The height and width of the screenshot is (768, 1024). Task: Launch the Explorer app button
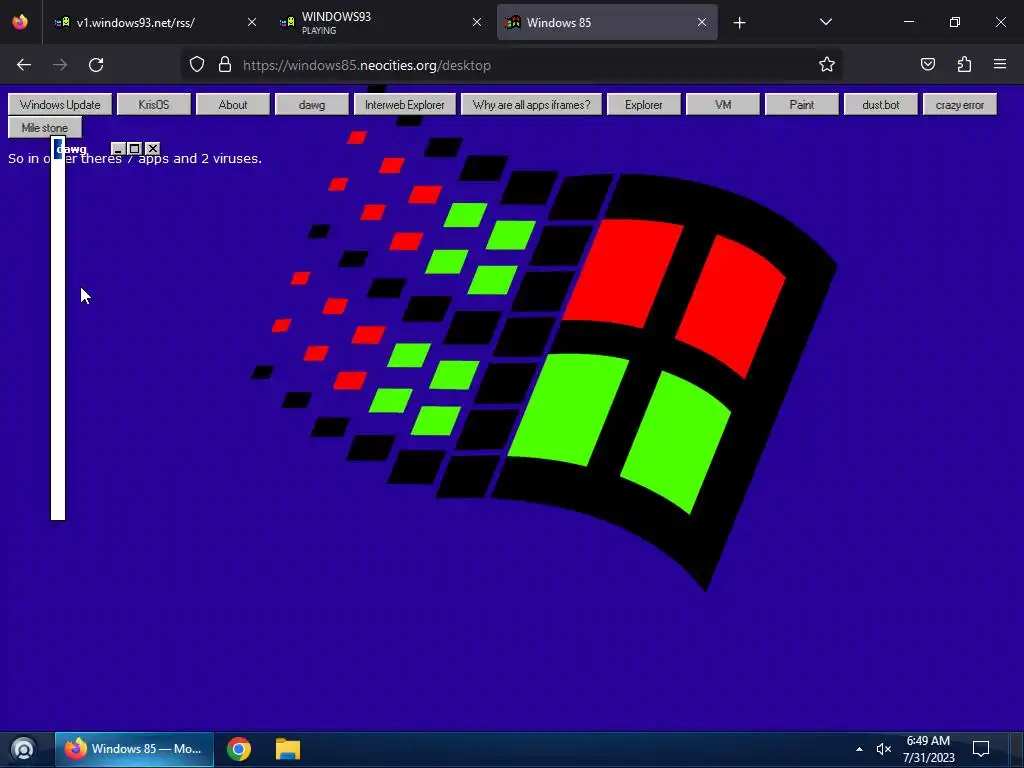point(644,104)
